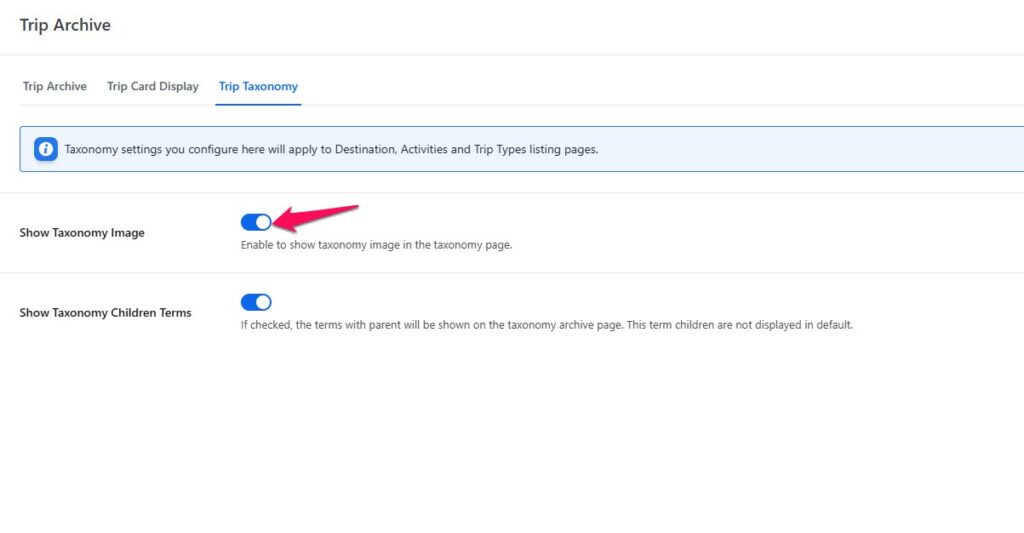1024x533 pixels.
Task: Click the Trip Archive page heading
Action: [65, 25]
